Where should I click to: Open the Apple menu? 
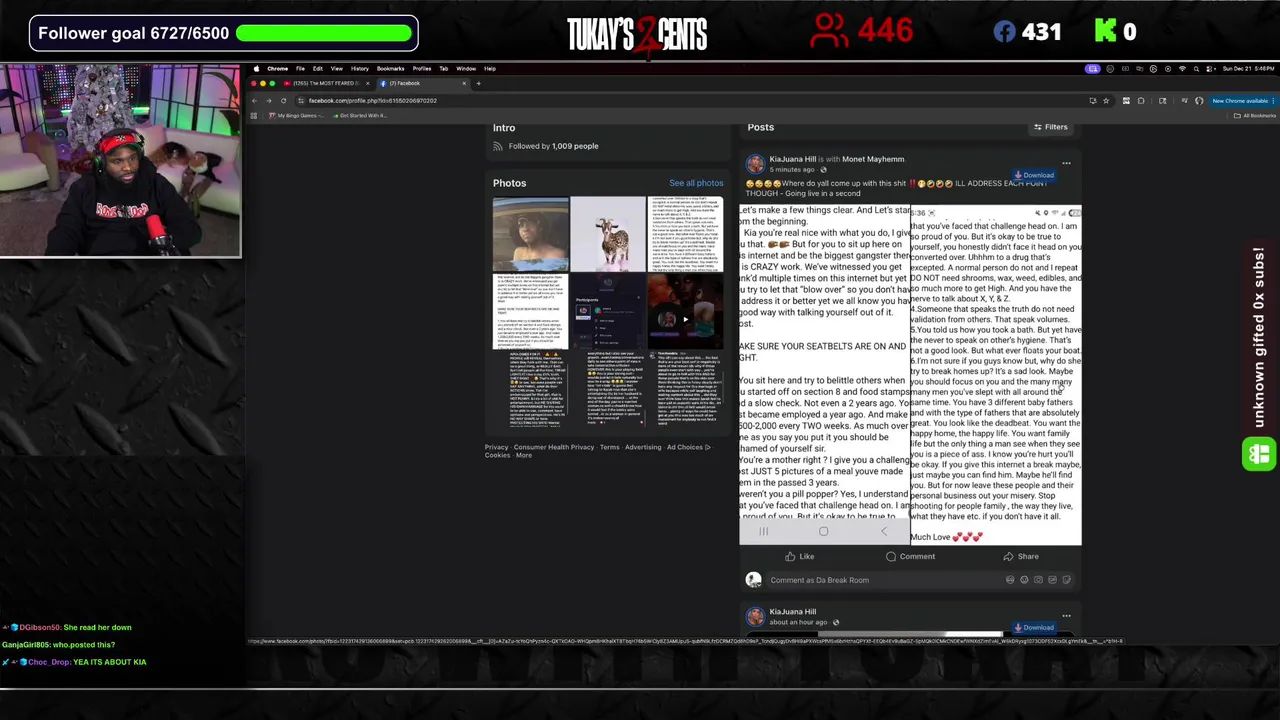[256, 69]
